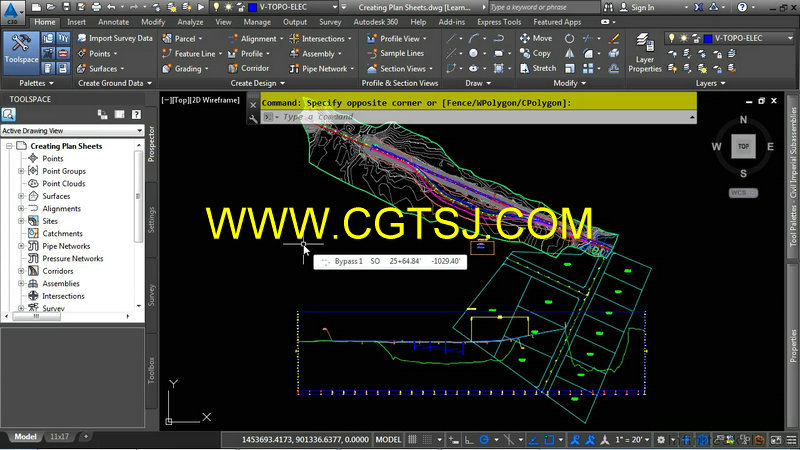Switch to the Survey ribbon tab
Image resolution: width=800 pixels, height=450 pixels.
click(330, 22)
